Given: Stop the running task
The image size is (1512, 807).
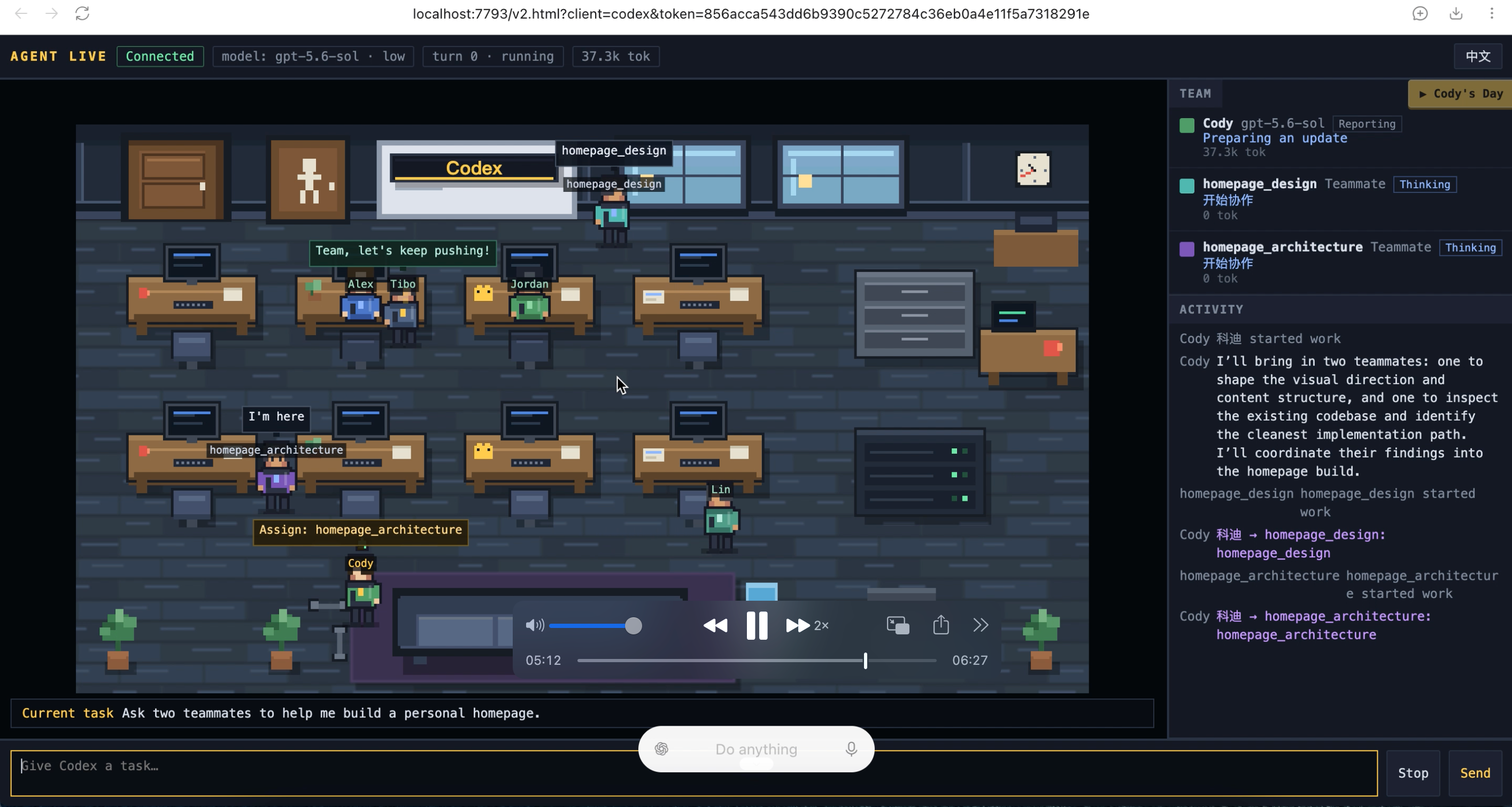Looking at the screenshot, I should (x=1413, y=773).
